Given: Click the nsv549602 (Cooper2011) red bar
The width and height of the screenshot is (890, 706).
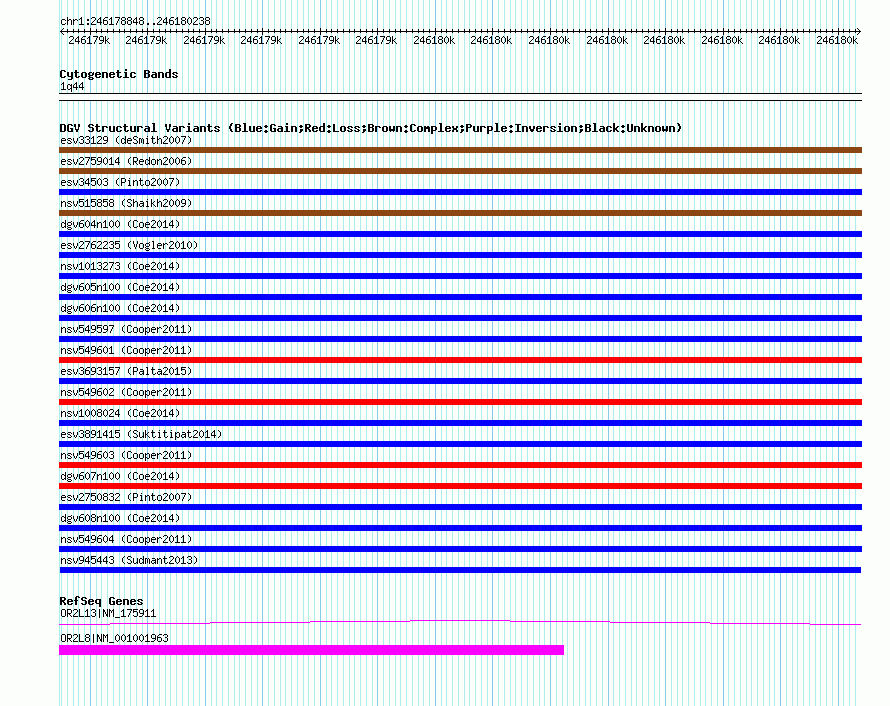Looking at the screenshot, I should 460,402.
